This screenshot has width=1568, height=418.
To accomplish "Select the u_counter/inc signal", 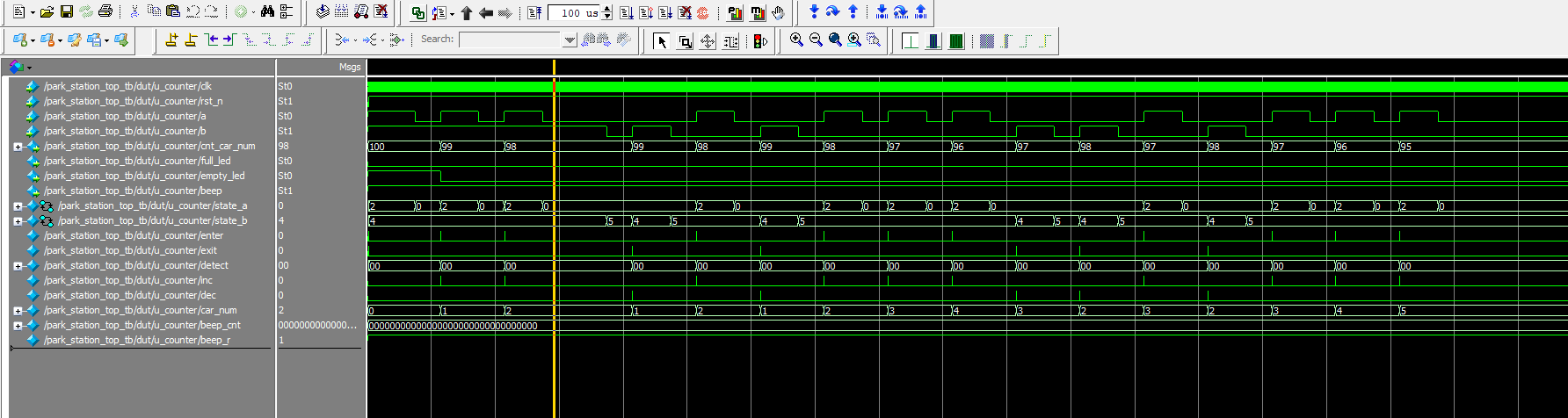I will click(x=128, y=280).
